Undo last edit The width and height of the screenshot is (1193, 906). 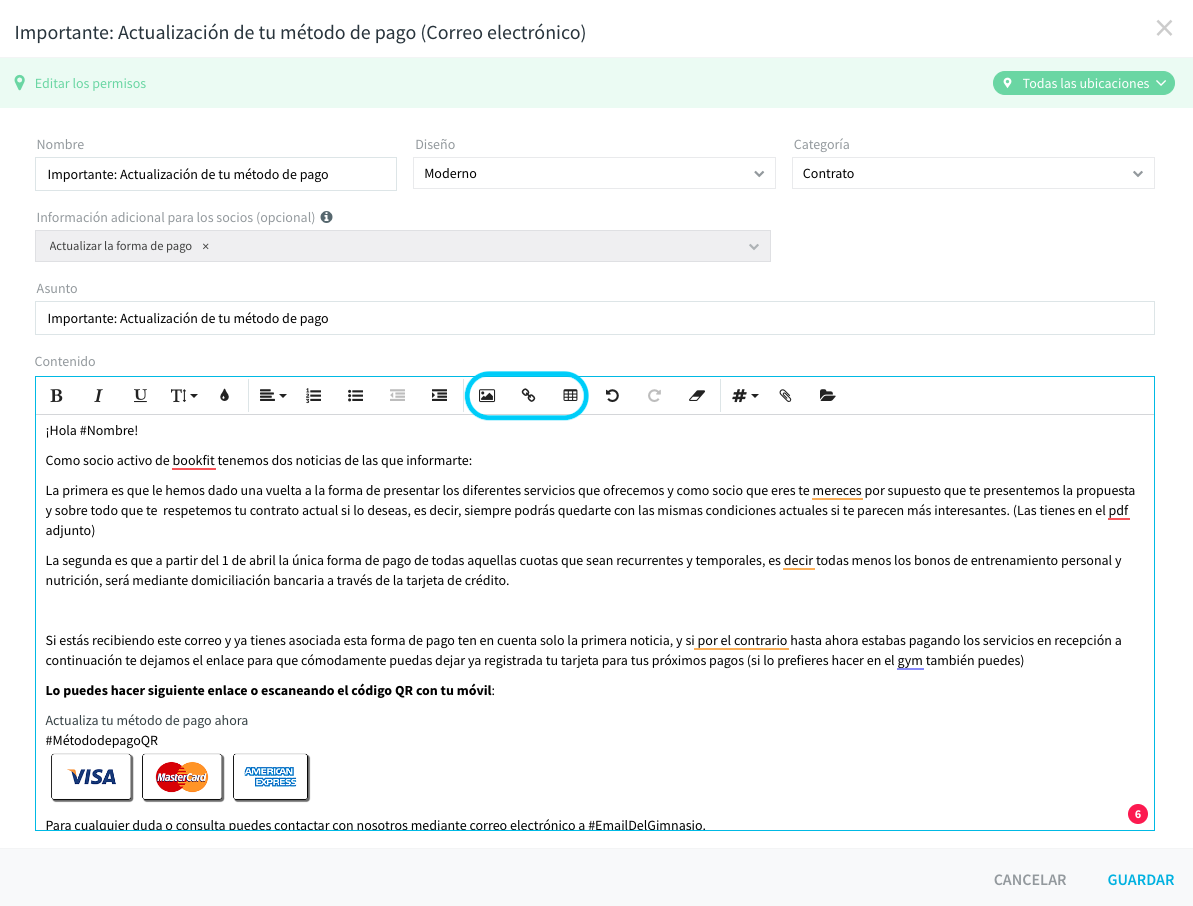coord(612,396)
